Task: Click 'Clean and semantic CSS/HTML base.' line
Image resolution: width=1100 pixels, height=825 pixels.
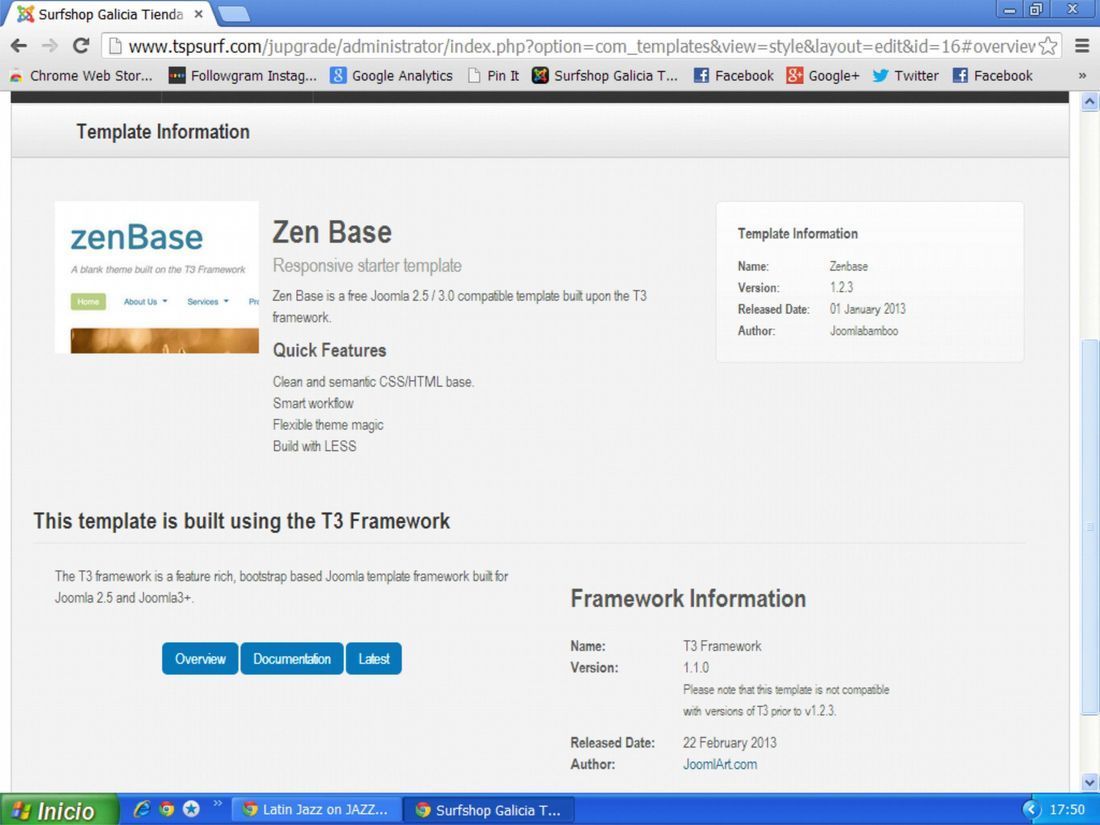Action: (373, 382)
